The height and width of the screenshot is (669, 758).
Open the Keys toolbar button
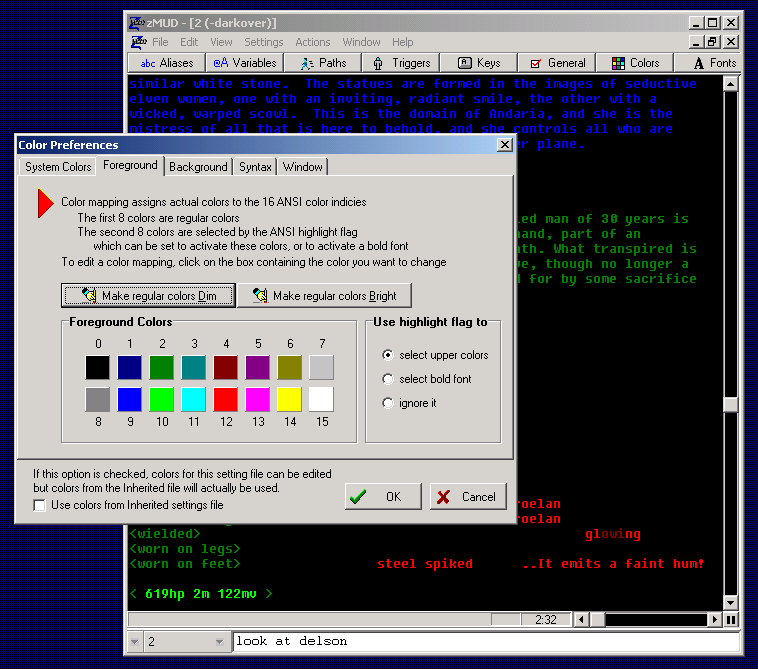479,63
